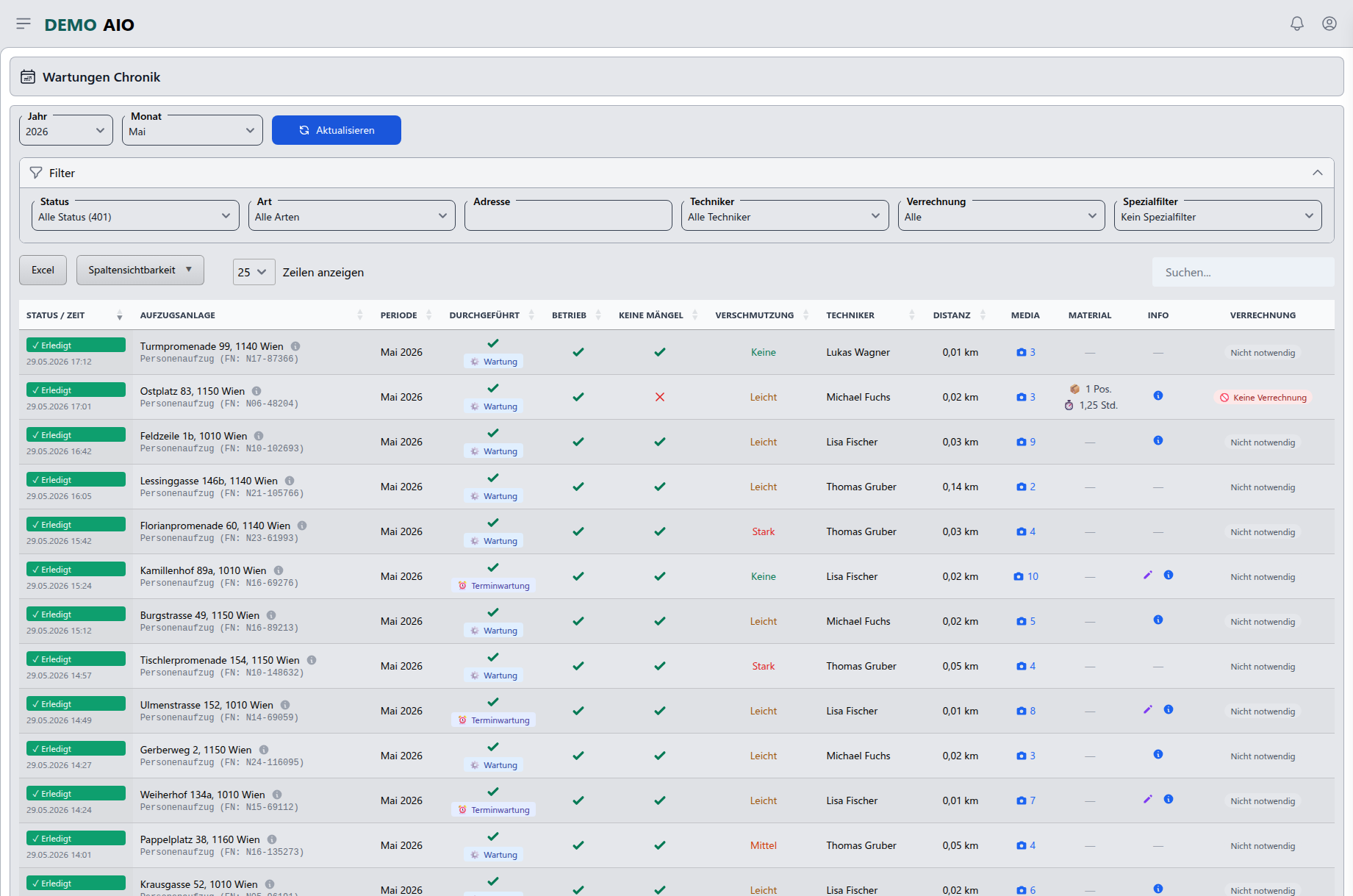Click the blue info icon in Weiherhof 134a row
Image resolution: width=1353 pixels, height=896 pixels.
pyautogui.click(x=1169, y=799)
